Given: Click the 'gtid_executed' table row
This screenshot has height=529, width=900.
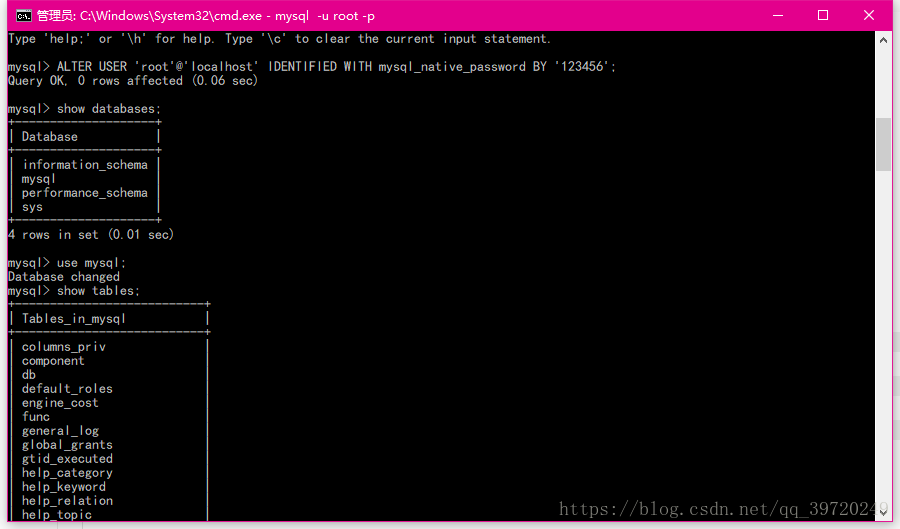Looking at the screenshot, I should pyautogui.click(x=67, y=459).
